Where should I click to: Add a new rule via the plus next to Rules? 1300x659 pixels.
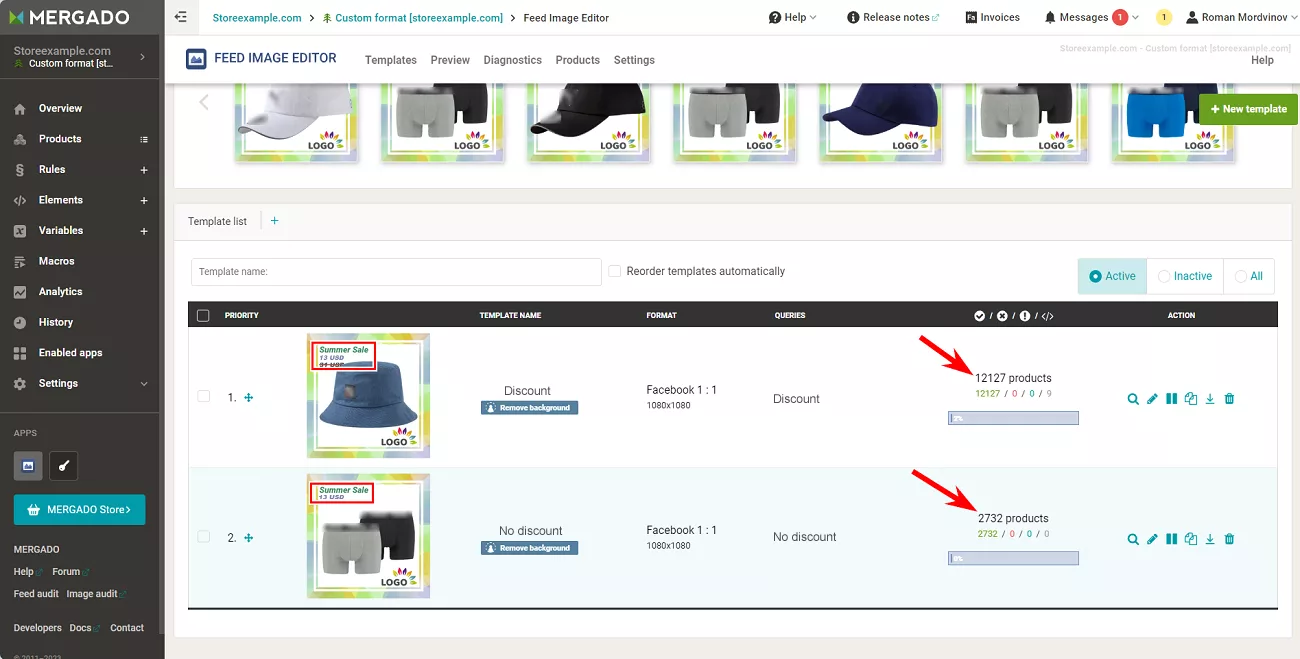pyautogui.click(x=144, y=170)
